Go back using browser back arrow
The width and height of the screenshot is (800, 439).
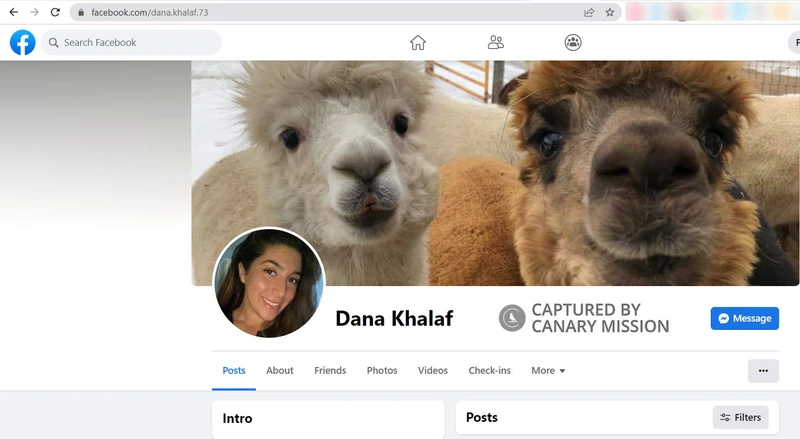(x=14, y=12)
